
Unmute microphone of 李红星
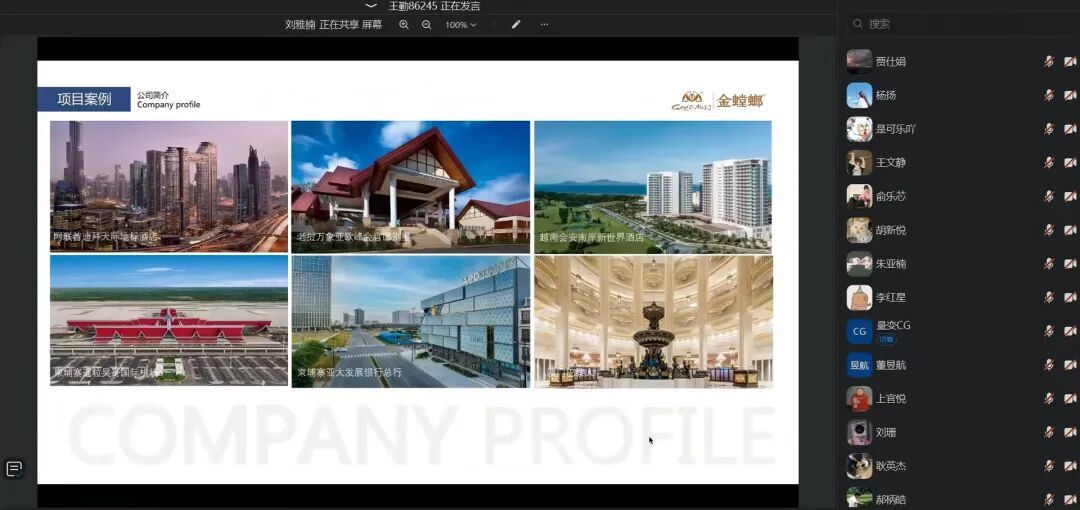1048,298
